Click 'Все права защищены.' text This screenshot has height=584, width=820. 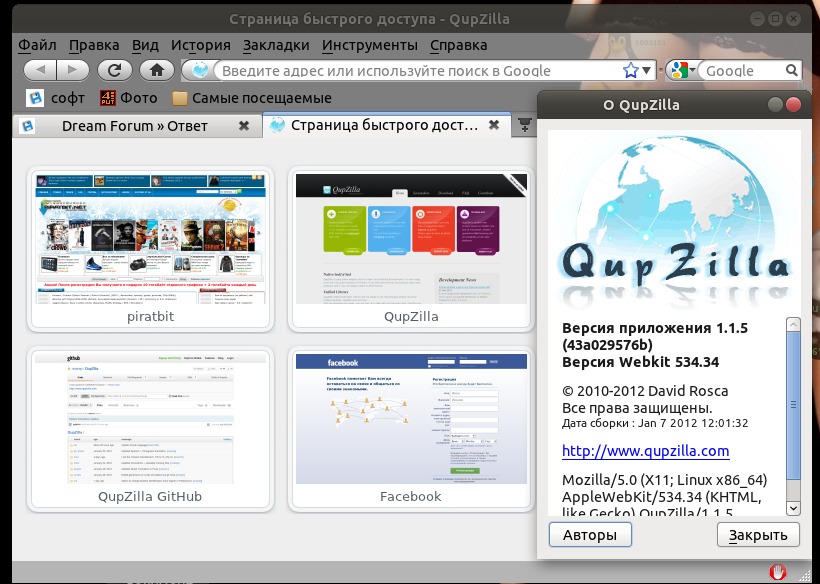[637, 408]
